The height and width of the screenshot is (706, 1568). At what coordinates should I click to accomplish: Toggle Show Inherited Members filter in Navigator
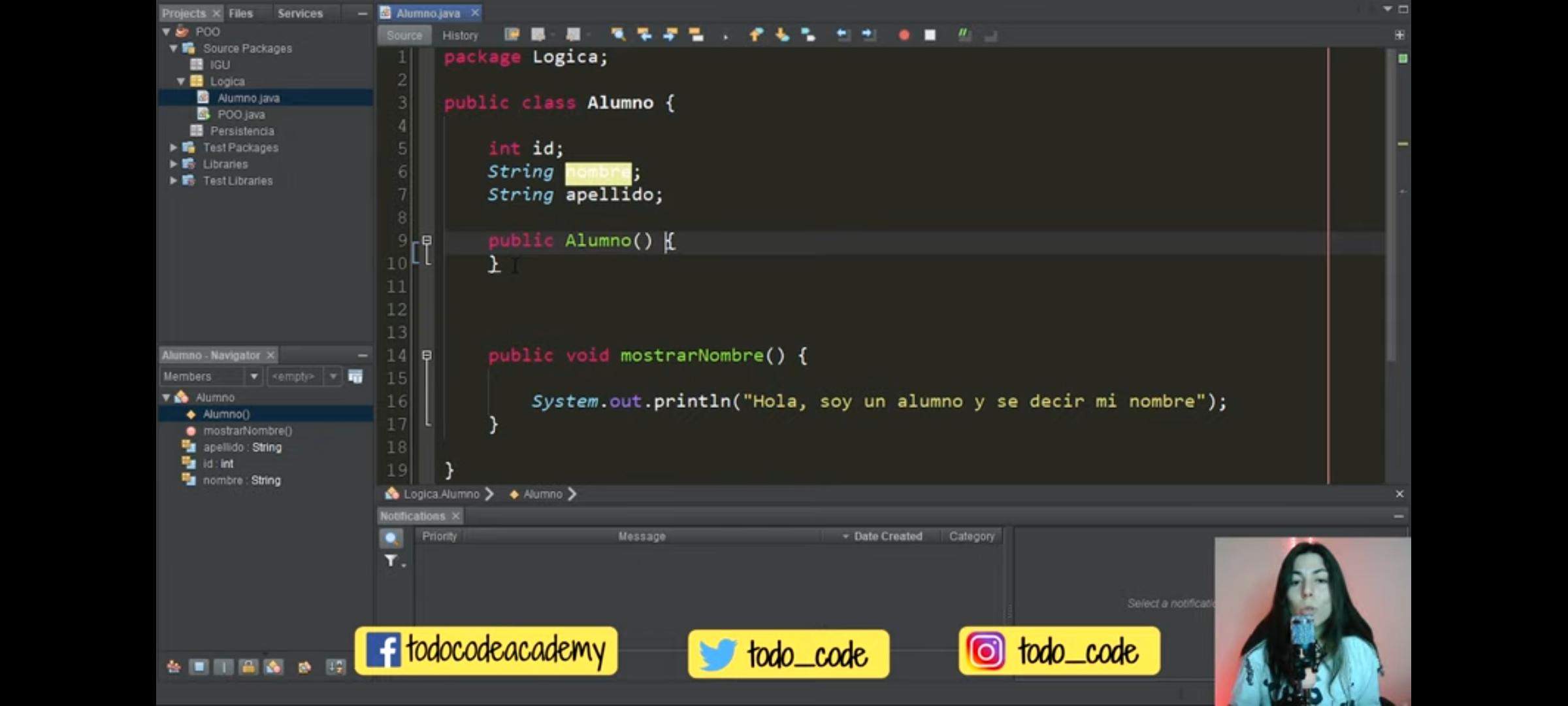pos(174,667)
